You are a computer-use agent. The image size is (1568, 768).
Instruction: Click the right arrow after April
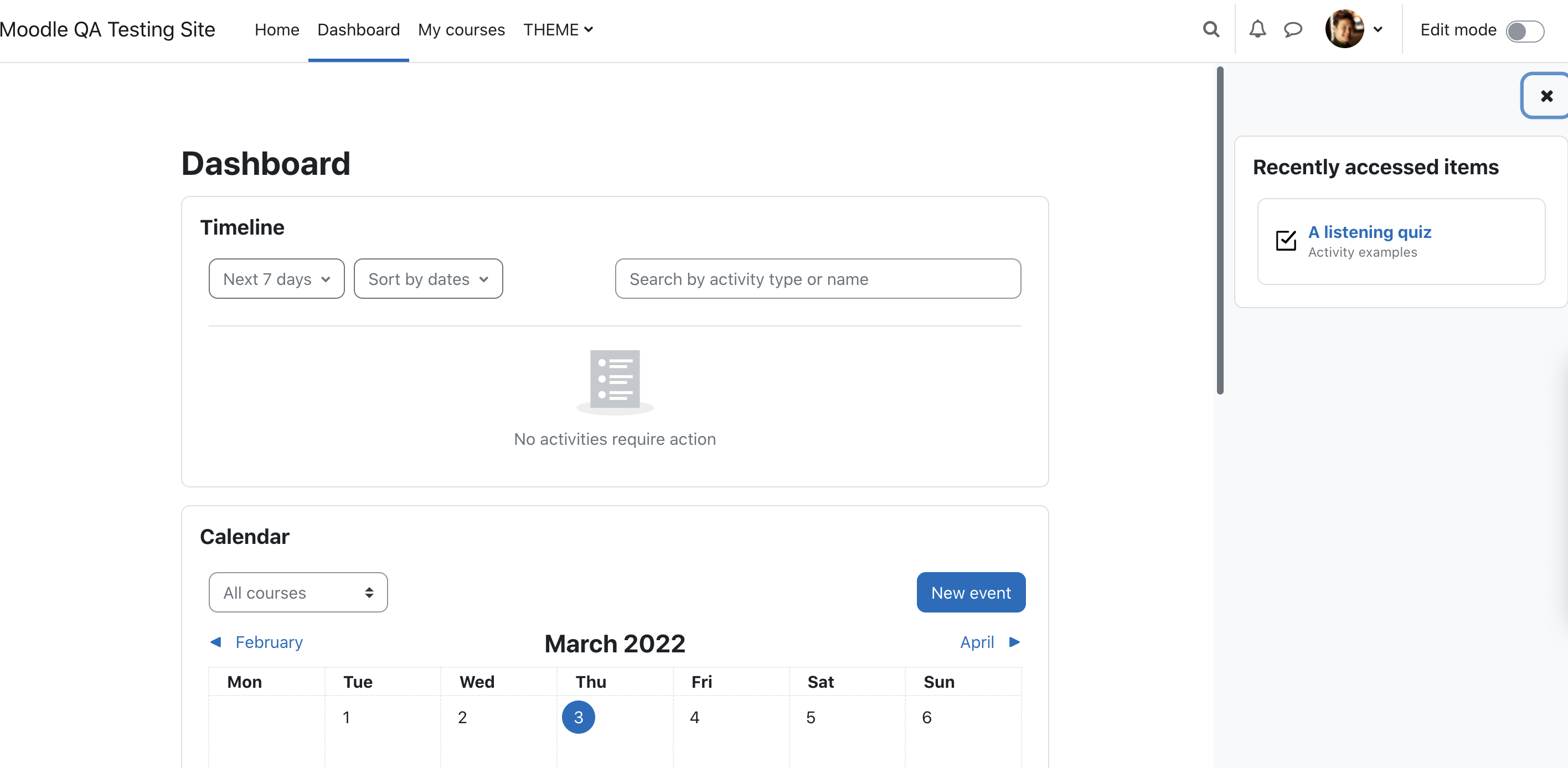point(1014,641)
